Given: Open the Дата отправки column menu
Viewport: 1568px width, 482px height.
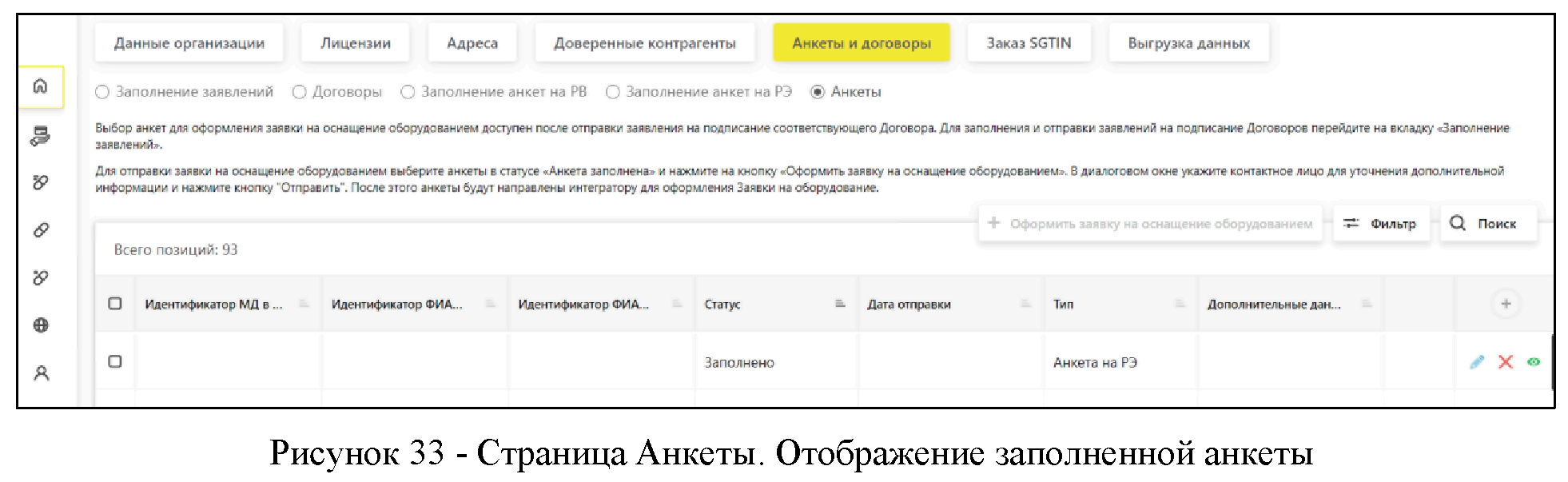Looking at the screenshot, I should coord(1026,304).
